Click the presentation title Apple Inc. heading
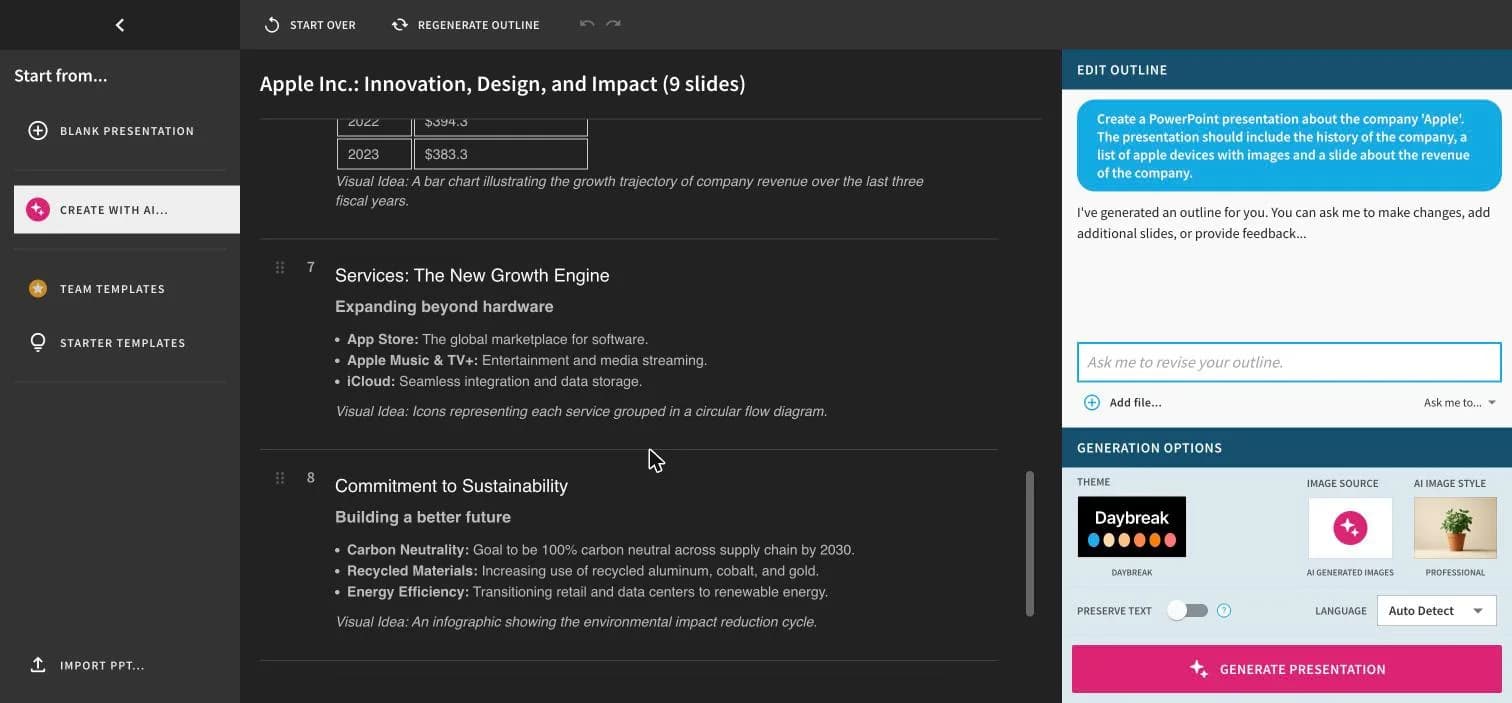This screenshot has height=703, width=1512. click(x=503, y=84)
